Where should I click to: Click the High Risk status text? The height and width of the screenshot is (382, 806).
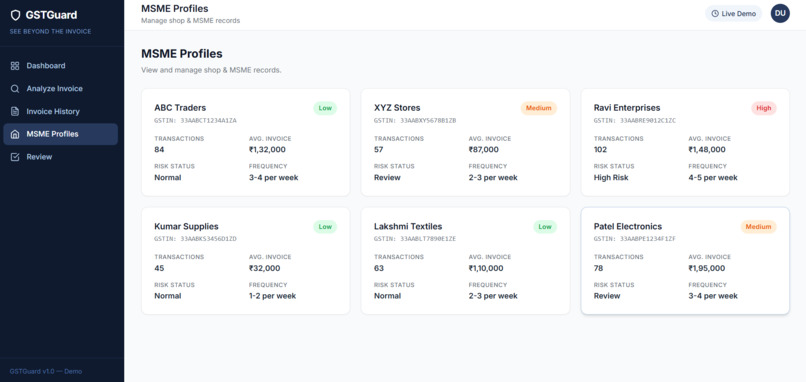point(611,177)
